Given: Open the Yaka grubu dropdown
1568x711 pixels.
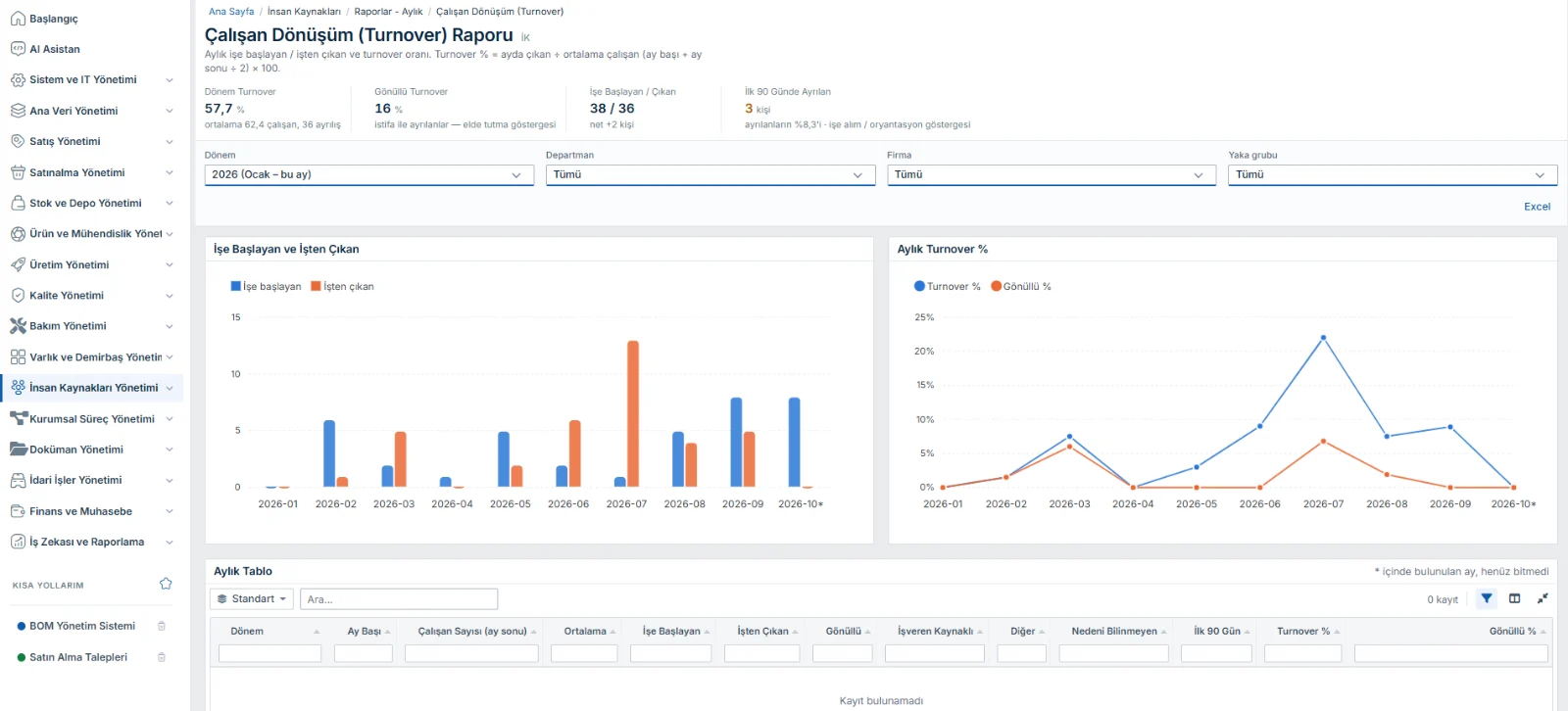Looking at the screenshot, I should pos(1393,174).
